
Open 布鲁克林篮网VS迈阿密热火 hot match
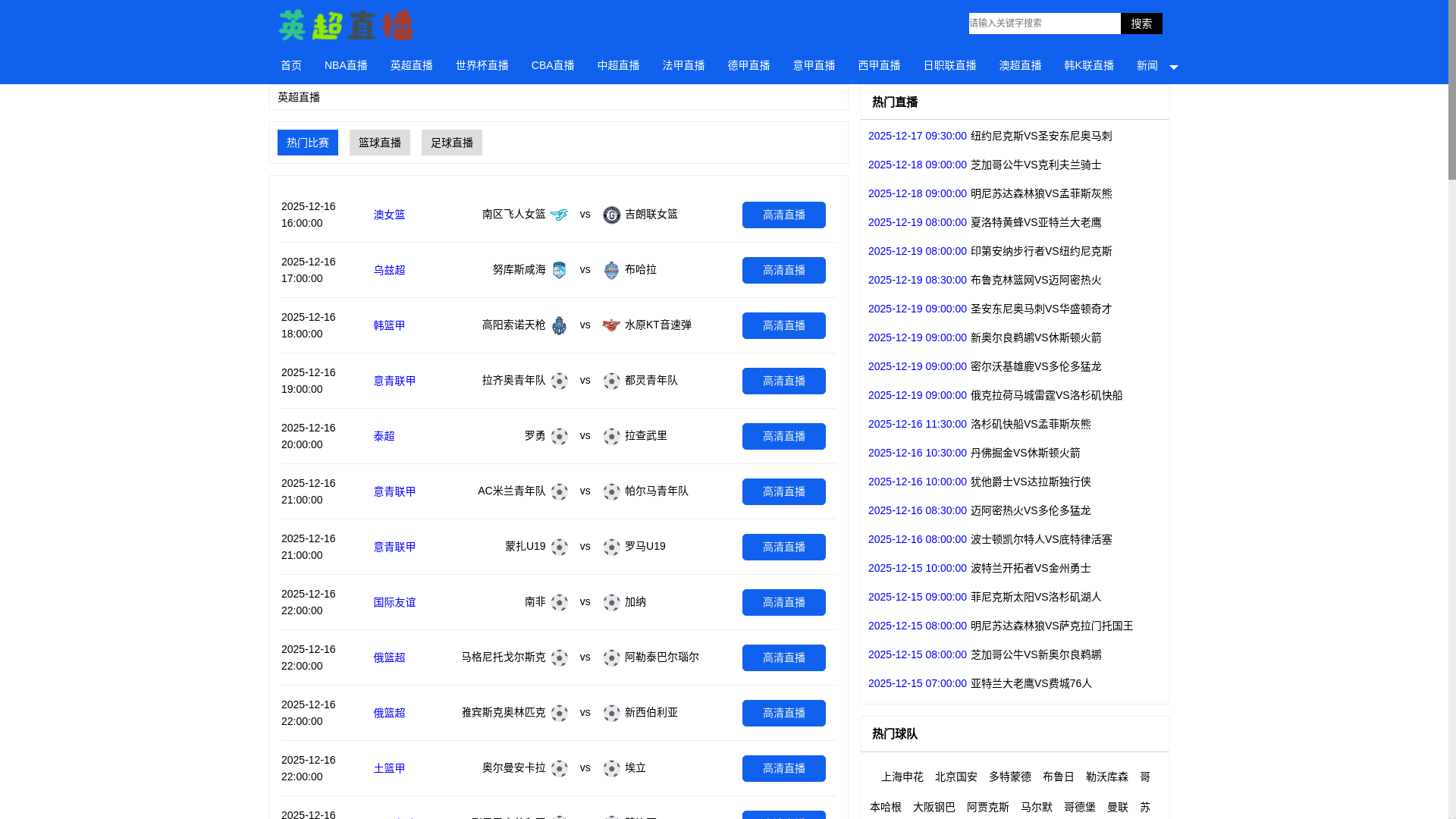[x=1036, y=280]
